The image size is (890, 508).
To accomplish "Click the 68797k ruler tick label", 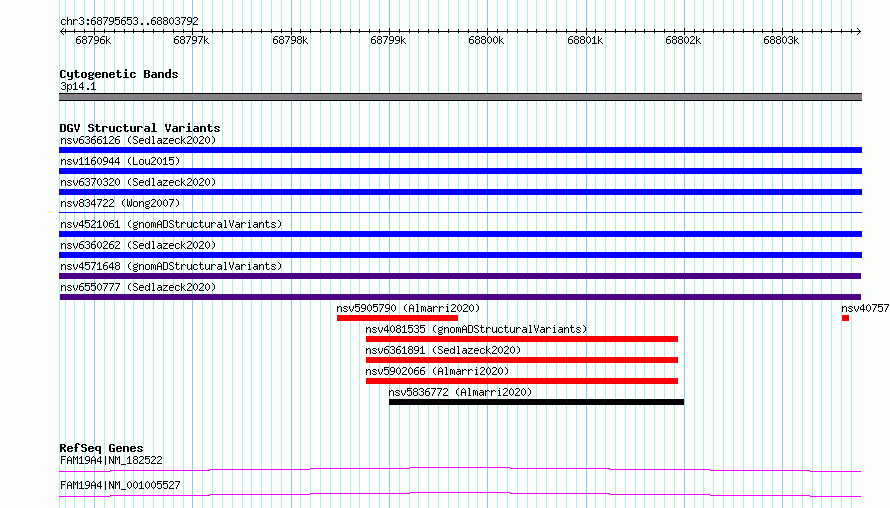I will pos(191,40).
